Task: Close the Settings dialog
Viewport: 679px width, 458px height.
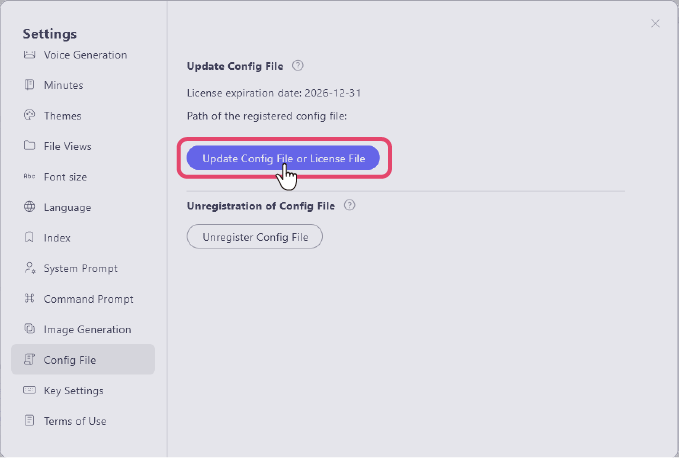Action: click(x=655, y=23)
